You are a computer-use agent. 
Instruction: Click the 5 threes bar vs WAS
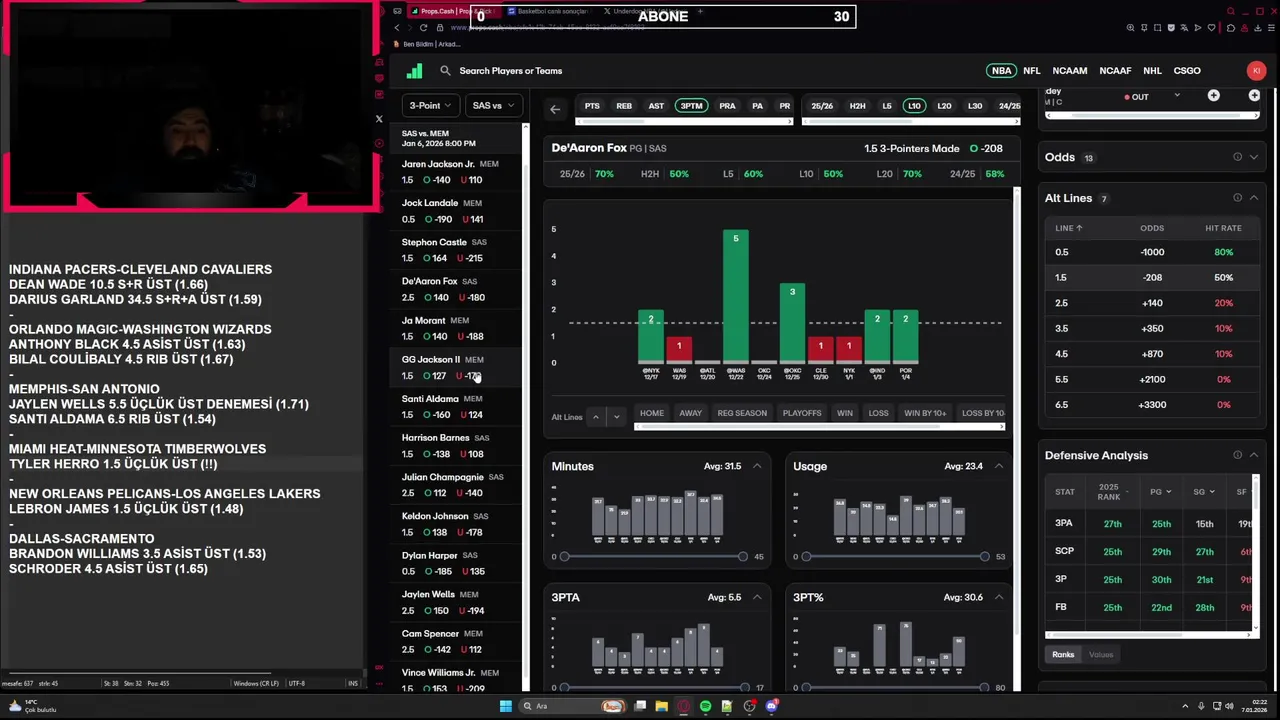tap(736, 295)
